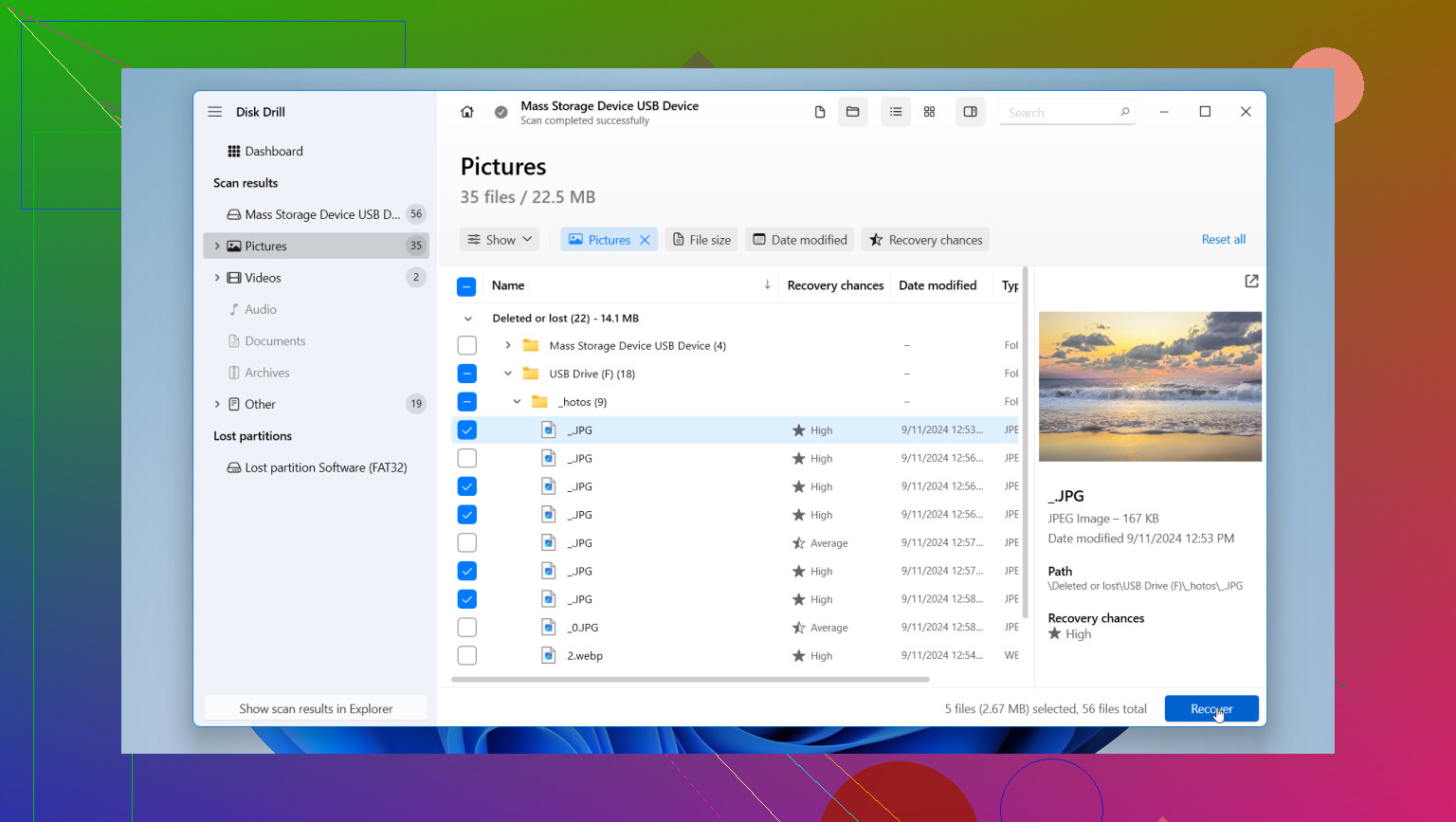Go to the home icon
Screen dimensions: 1456x822
(467, 112)
